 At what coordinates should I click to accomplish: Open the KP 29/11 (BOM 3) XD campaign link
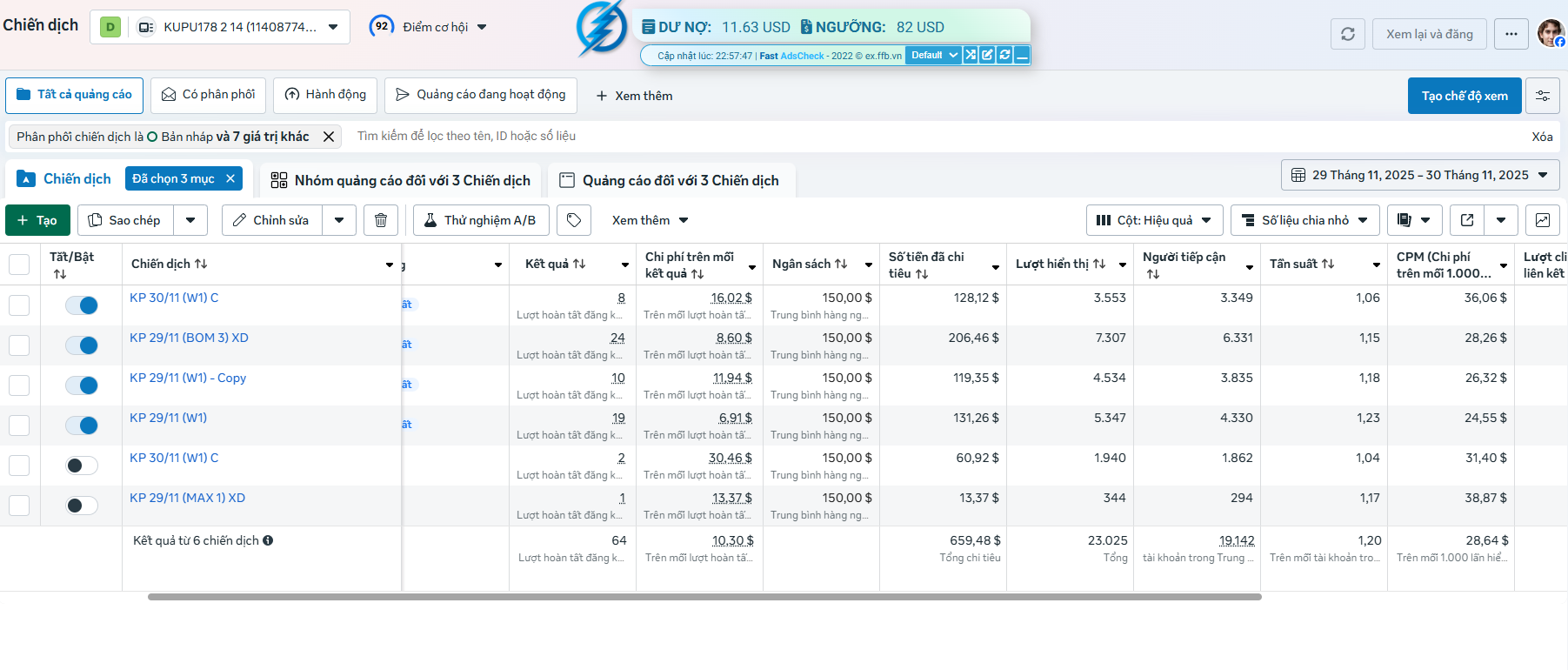pyautogui.click(x=189, y=338)
